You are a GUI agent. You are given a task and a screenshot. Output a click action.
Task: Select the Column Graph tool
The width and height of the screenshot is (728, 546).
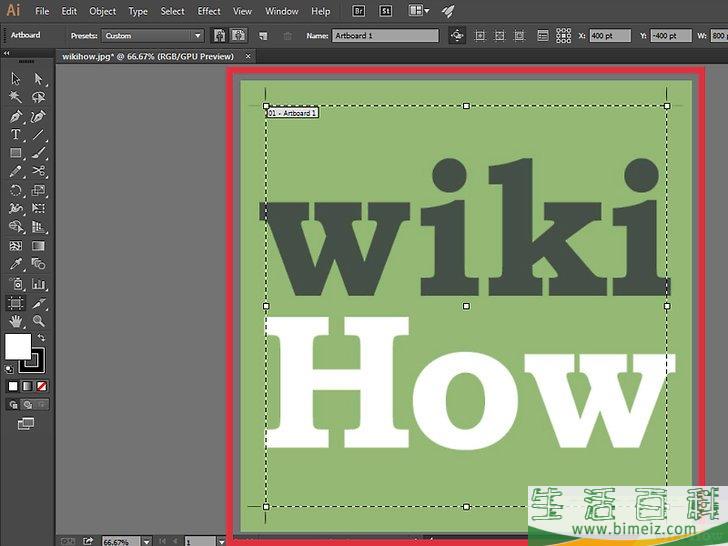(x=39, y=284)
